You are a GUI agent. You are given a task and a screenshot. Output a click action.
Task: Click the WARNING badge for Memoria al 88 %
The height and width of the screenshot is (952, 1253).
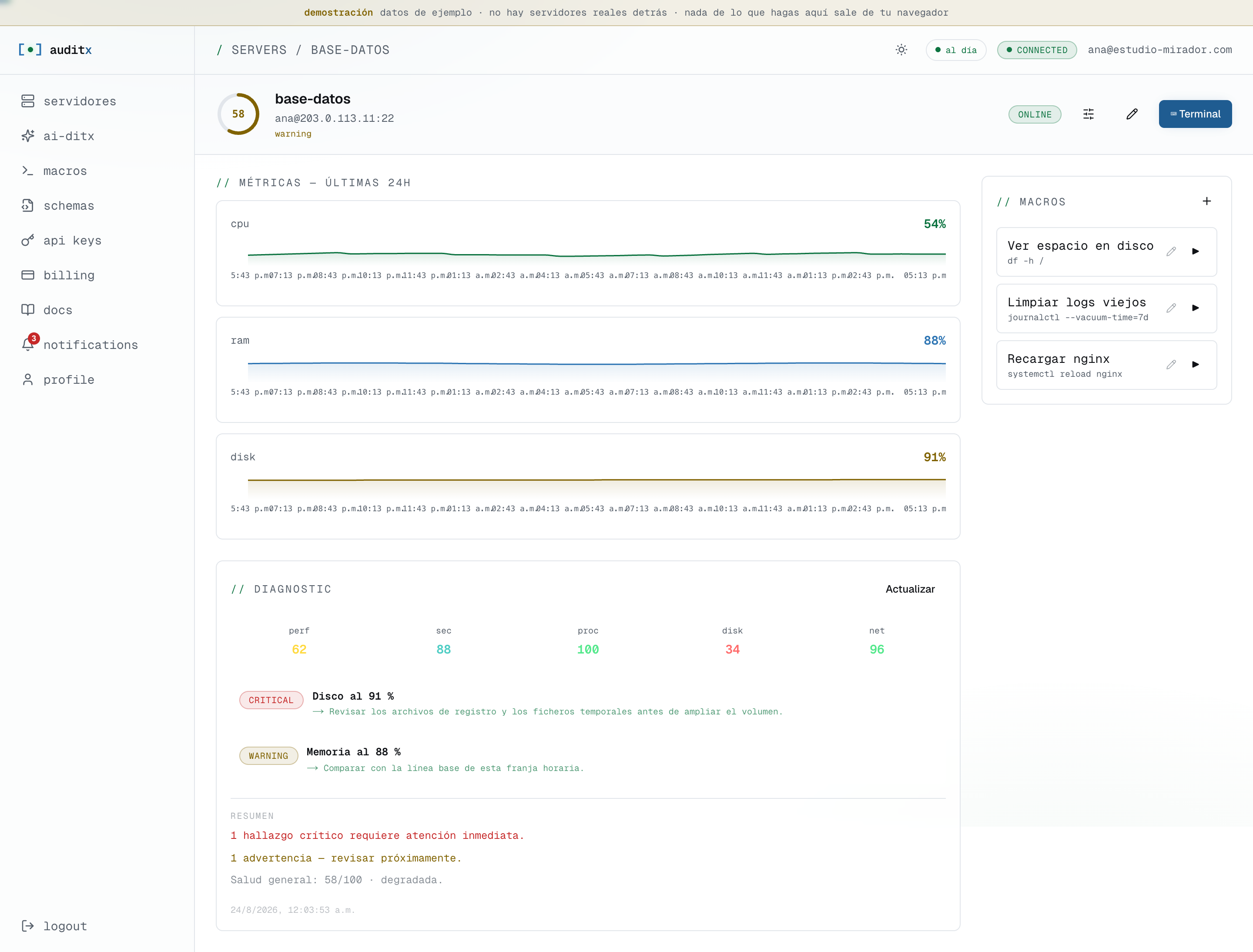(268, 755)
